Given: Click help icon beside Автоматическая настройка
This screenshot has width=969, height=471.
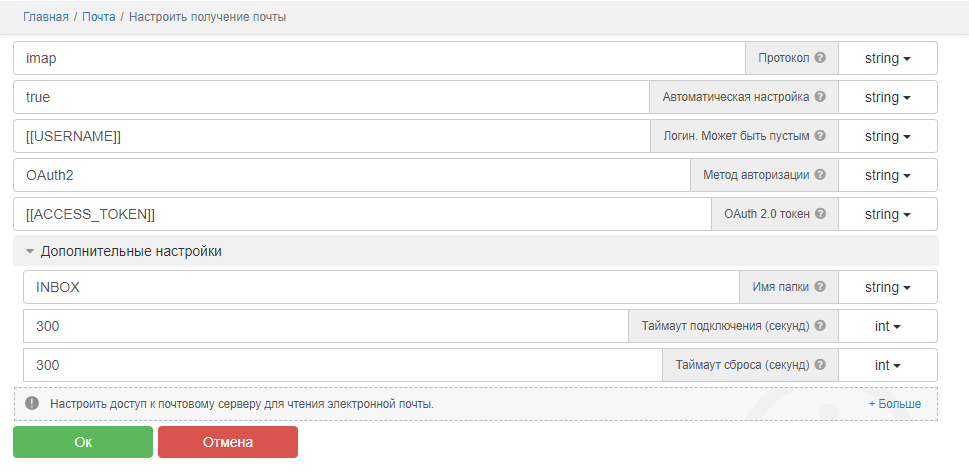Looking at the screenshot, I should coord(820,97).
